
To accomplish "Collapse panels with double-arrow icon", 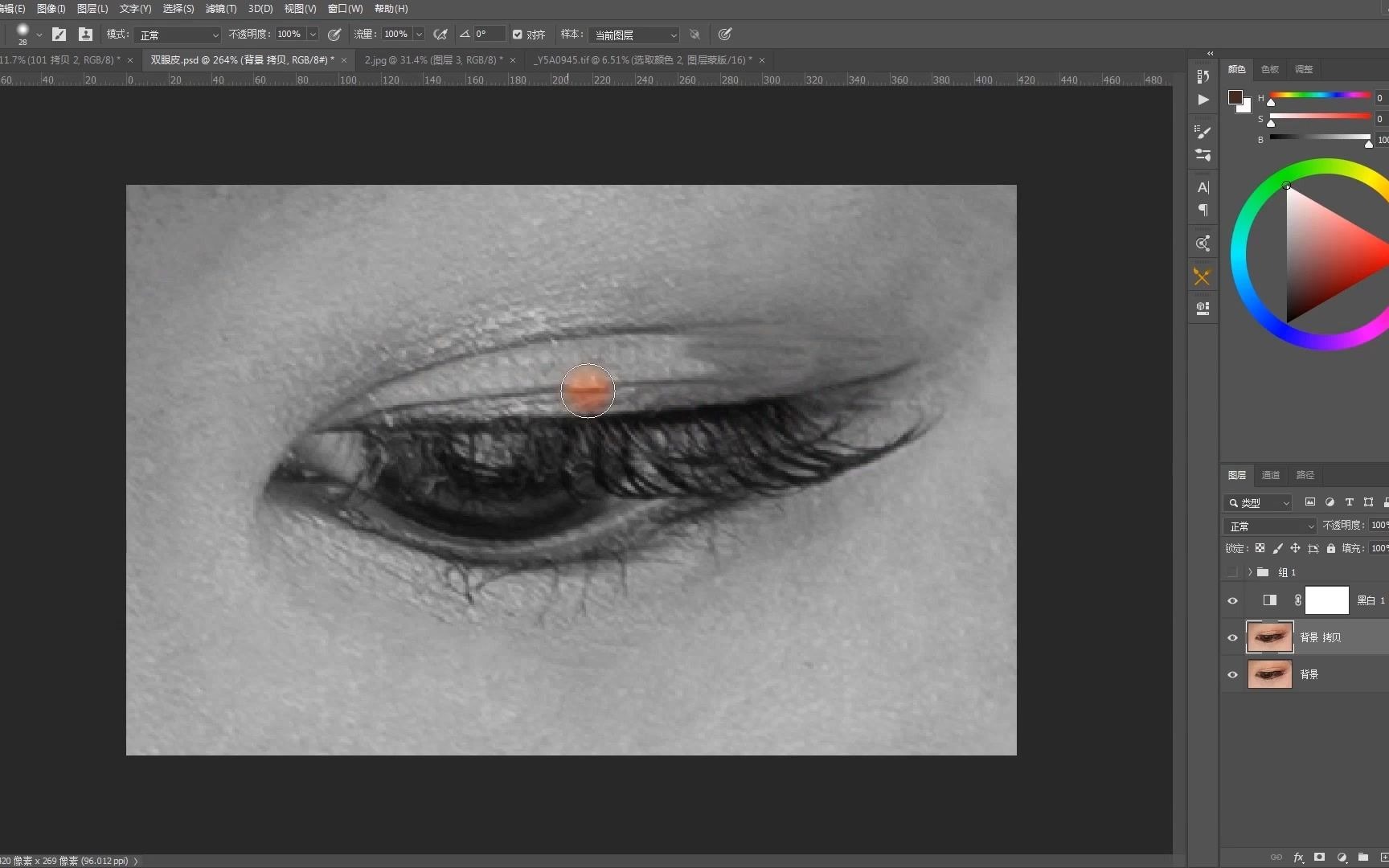I will [1210, 53].
